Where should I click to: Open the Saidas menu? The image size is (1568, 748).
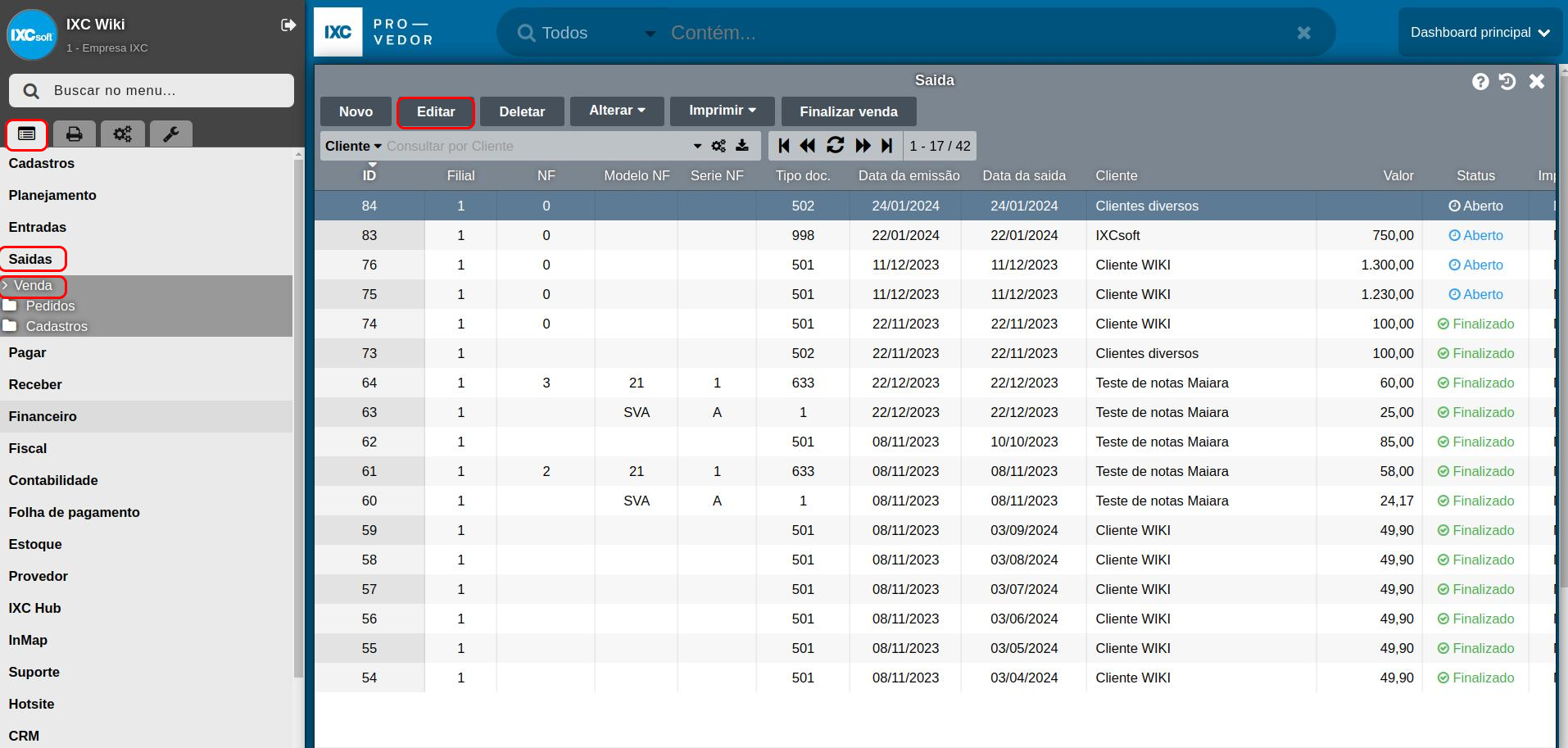click(30, 259)
